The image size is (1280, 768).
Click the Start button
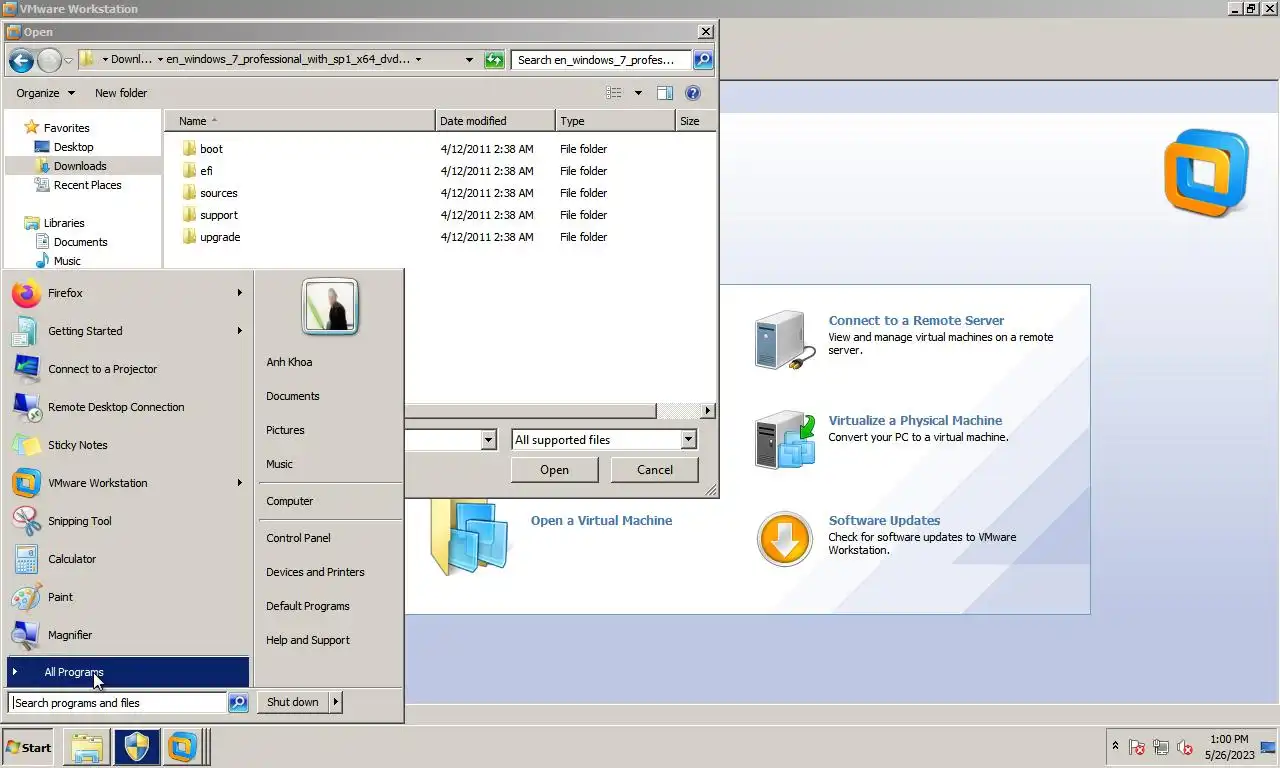pos(28,747)
